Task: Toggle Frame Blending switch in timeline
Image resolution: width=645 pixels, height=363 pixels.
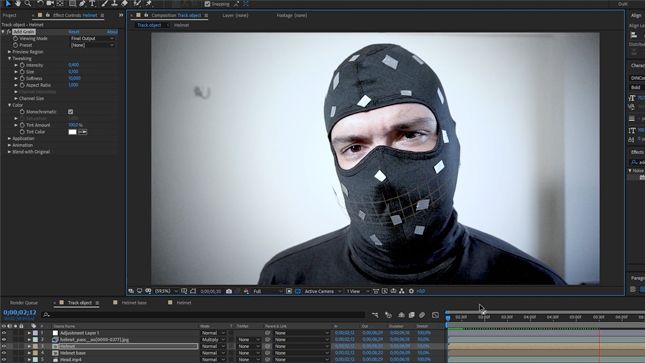Action: (x=412, y=315)
